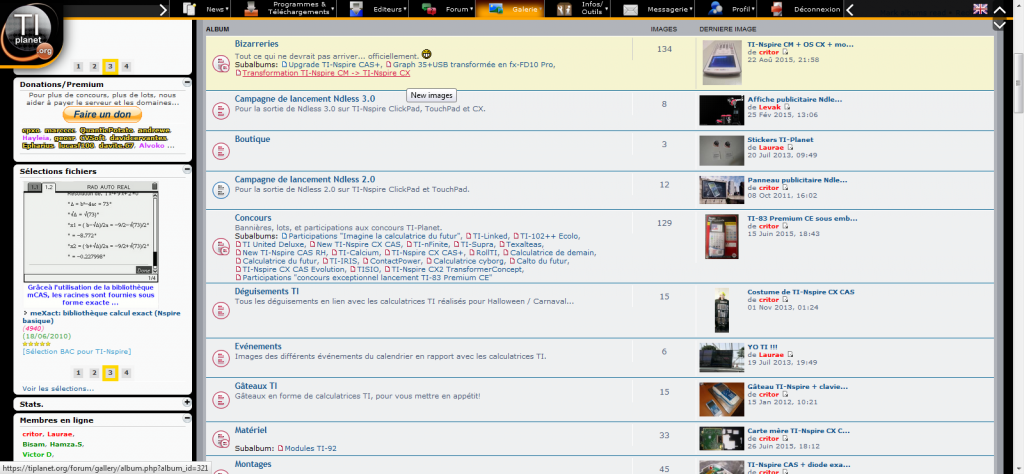Open the Concours album title

pyautogui.click(x=253, y=217)
